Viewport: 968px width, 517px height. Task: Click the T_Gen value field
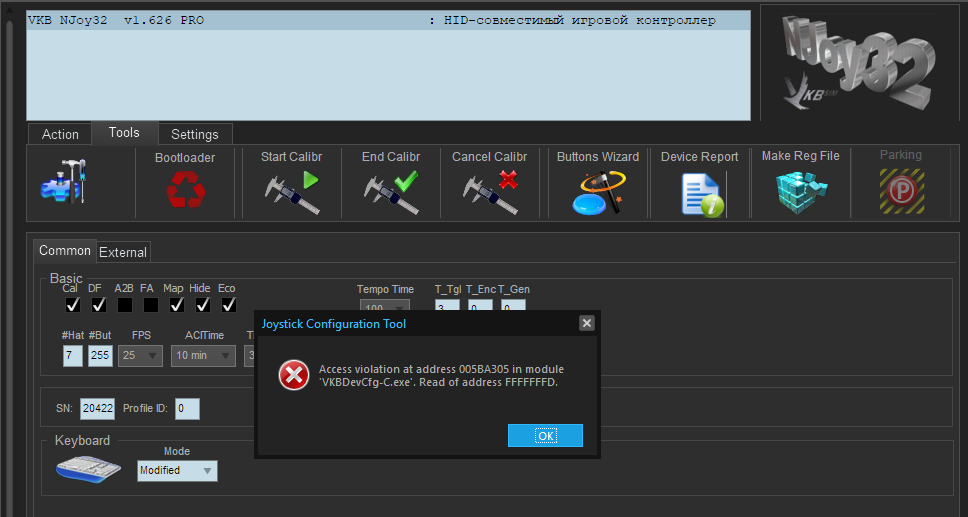(513, 306)
